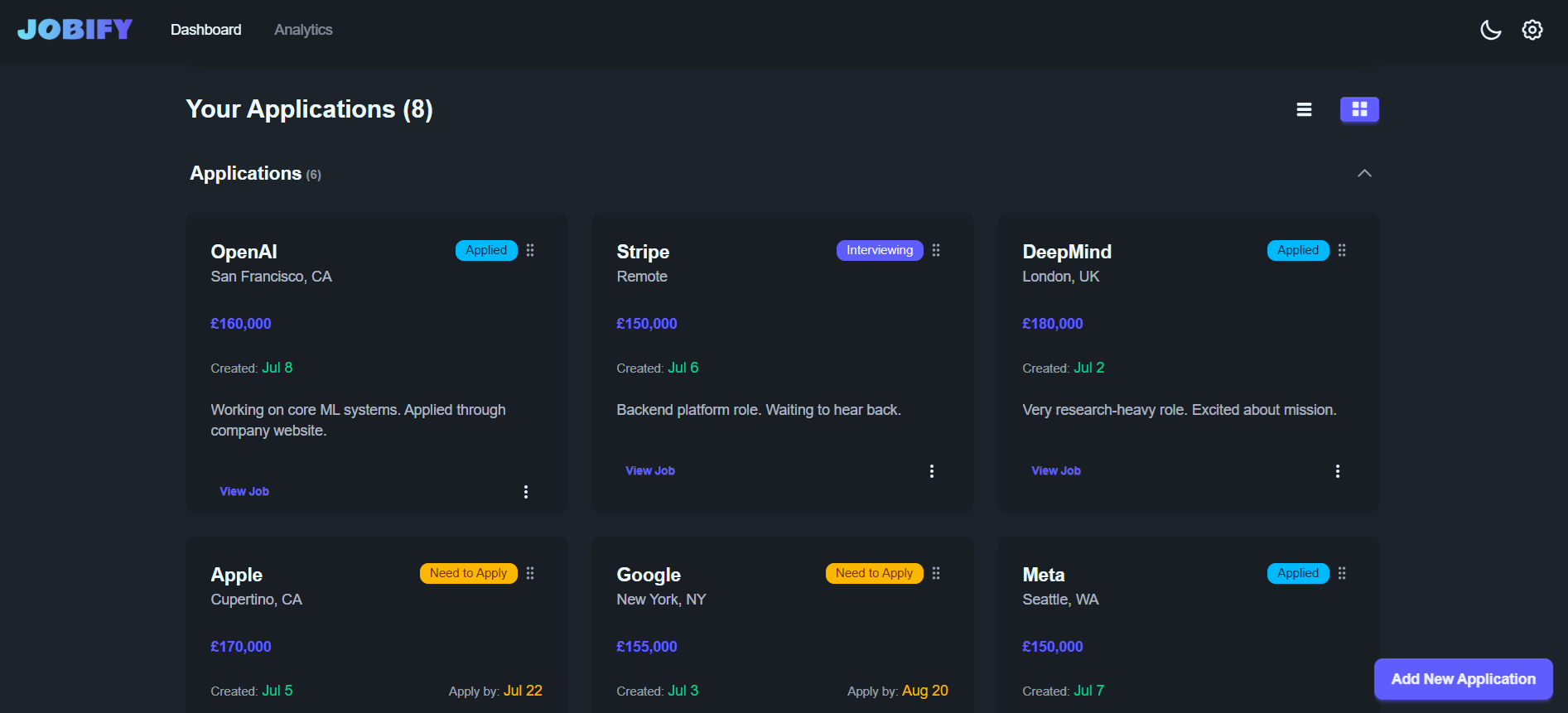Click Apple company name
The image size is (1568, 713).
236,575
